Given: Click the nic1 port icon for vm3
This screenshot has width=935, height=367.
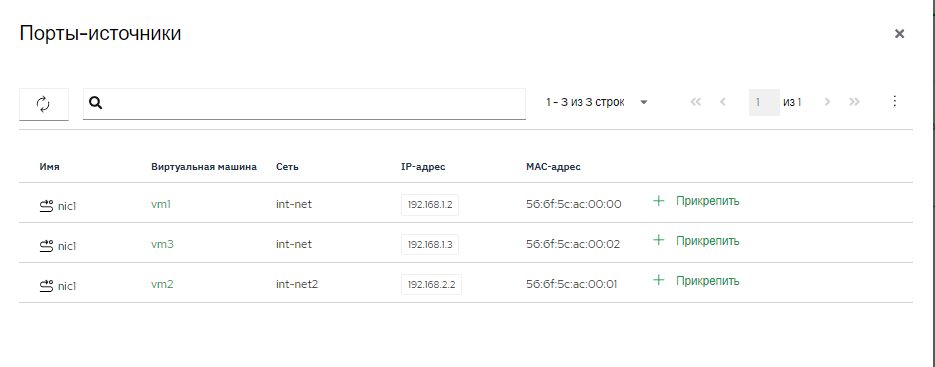Looking at the screenshot, I should coord(47,245).
